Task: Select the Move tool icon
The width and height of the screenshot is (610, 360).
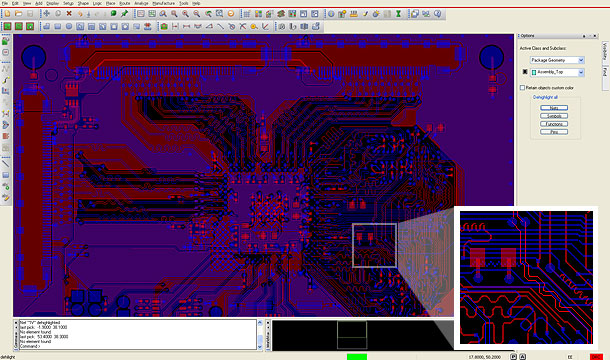Action: click(46, 14)
